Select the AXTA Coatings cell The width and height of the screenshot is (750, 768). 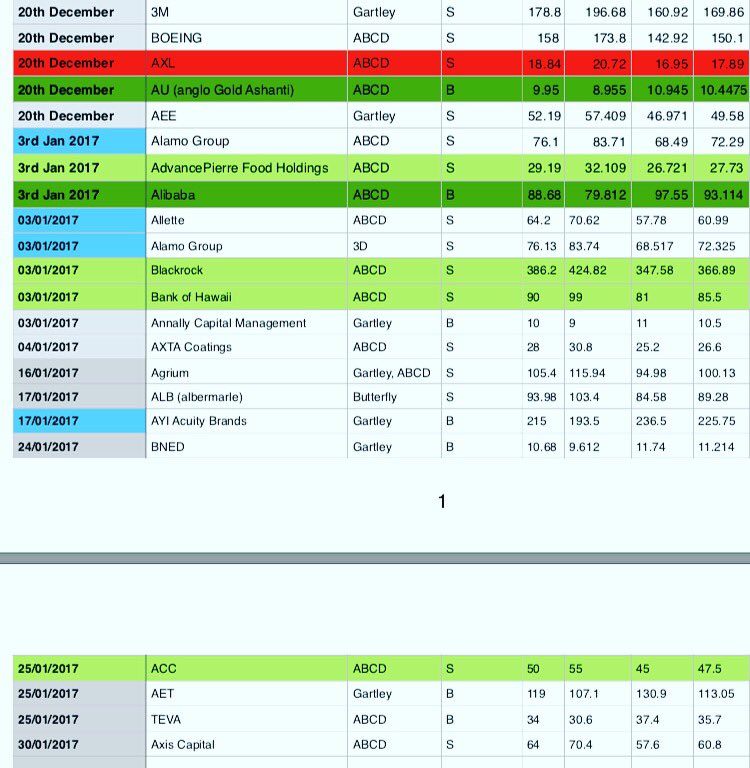point(246,347)
